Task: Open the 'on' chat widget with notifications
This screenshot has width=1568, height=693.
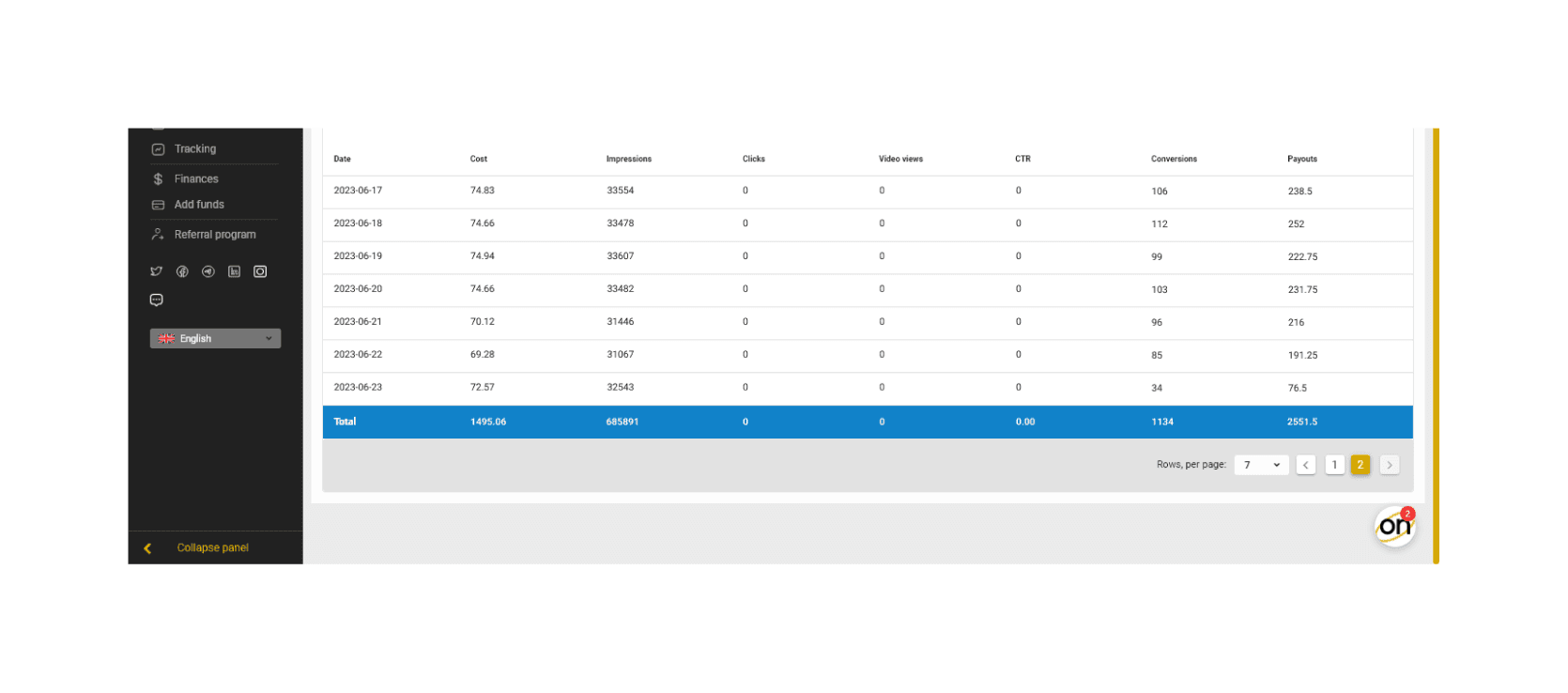Action: coord(1394,527)
